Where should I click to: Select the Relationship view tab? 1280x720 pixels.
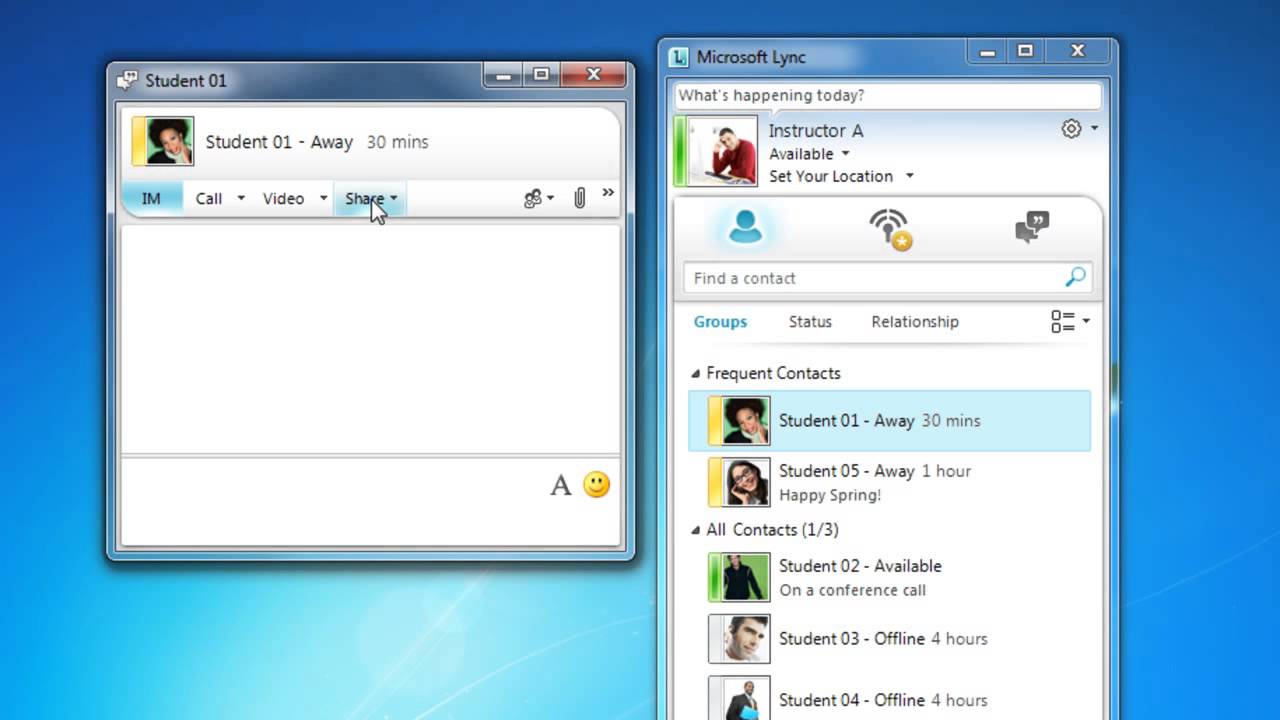click(x=915, y=321)
